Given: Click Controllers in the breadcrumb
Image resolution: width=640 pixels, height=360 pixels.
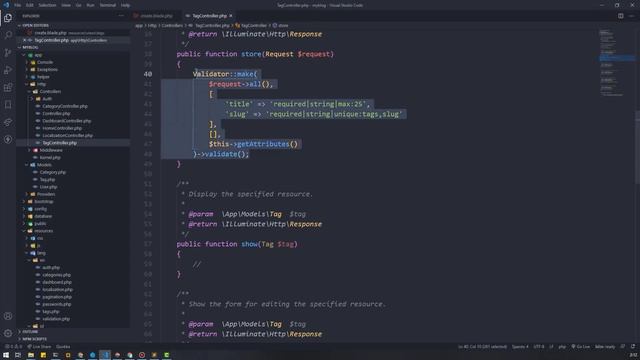Looking at the screenshot, I should coord(172,25).
